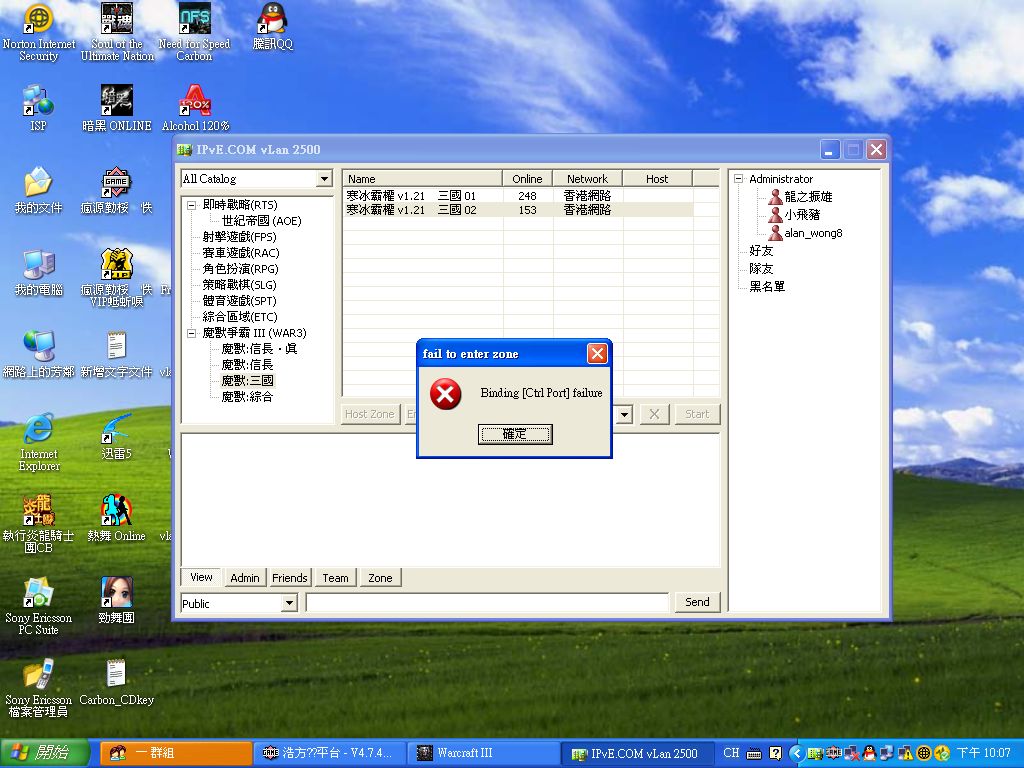This screenshot has width=1024, height=768.
Task: Open the Public channel dropdown
Action: (x=289, y=603)
